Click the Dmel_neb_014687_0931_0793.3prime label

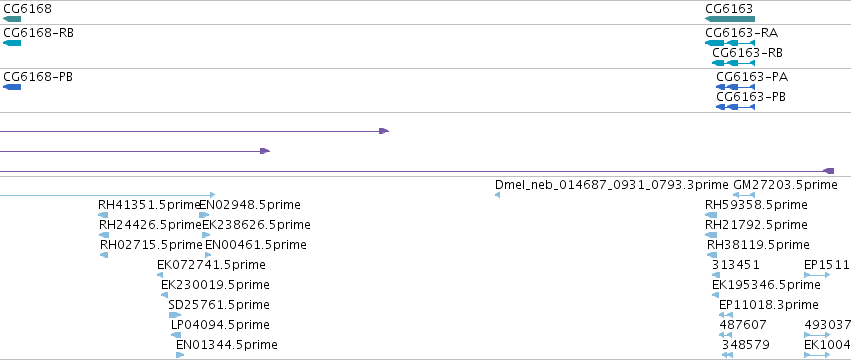(612, 185)
